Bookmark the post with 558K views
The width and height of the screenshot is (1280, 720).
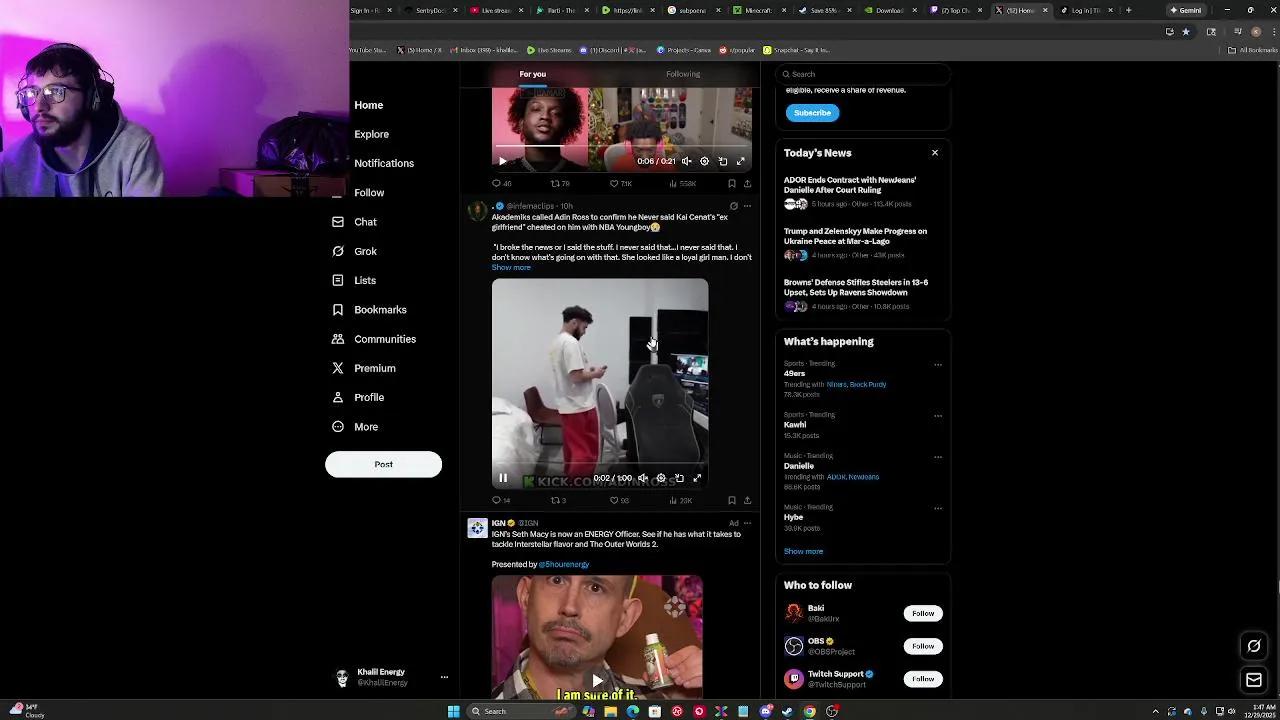(731, 184)
